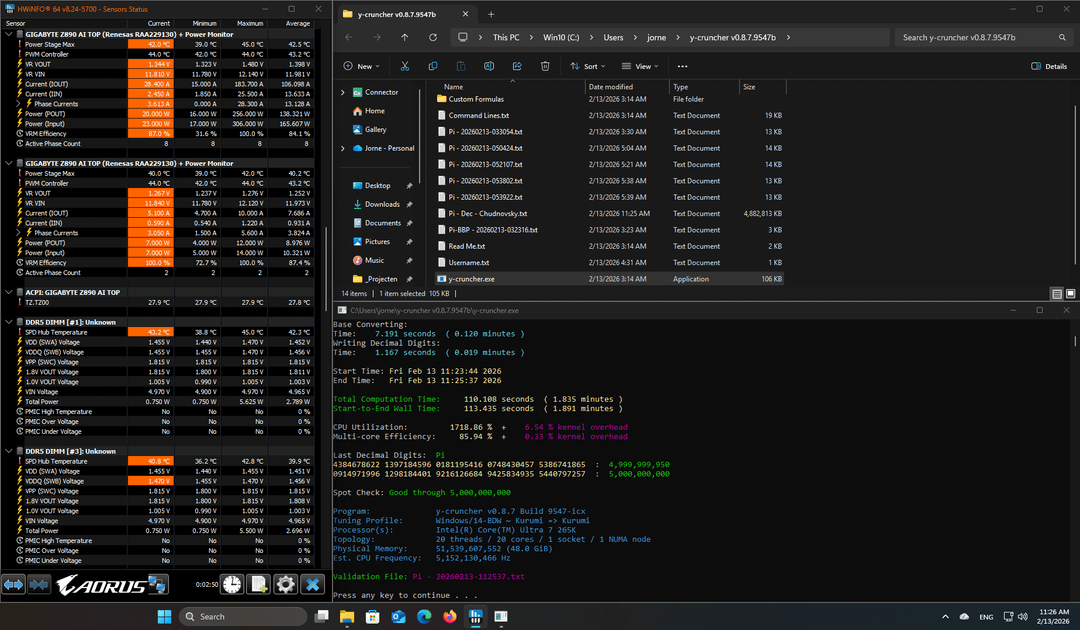This screenshot has height=630, width=1080.
Task: Switch to large thumbnails view toggle
Action: point(1072,294)
